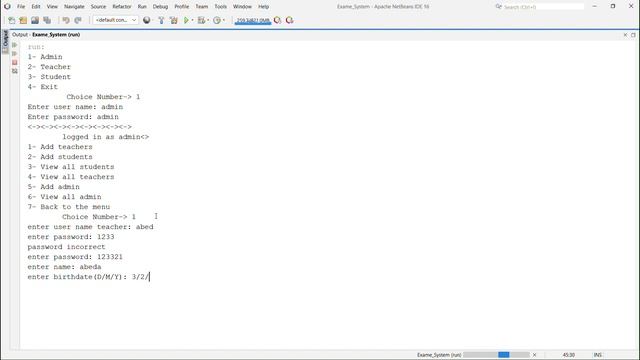Open the Run menu

pos(142,7)
